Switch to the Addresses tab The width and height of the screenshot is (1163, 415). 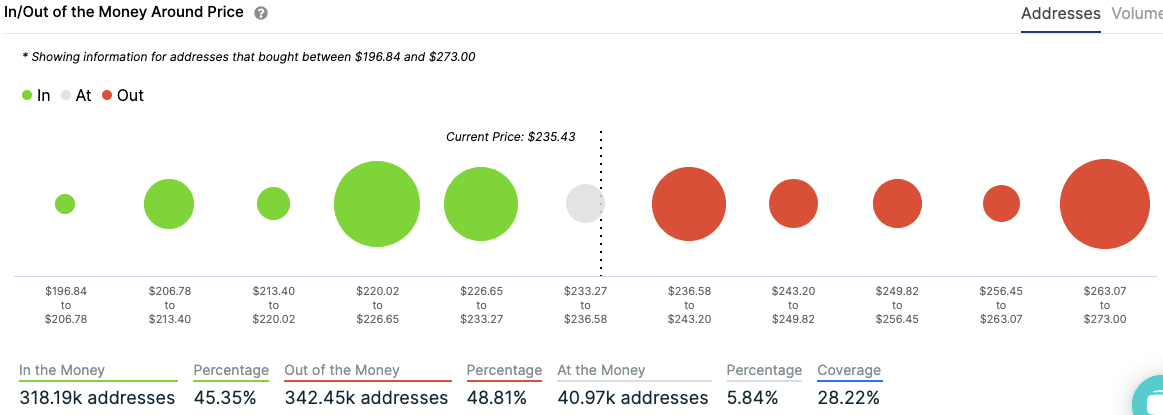click(1060, 14)
